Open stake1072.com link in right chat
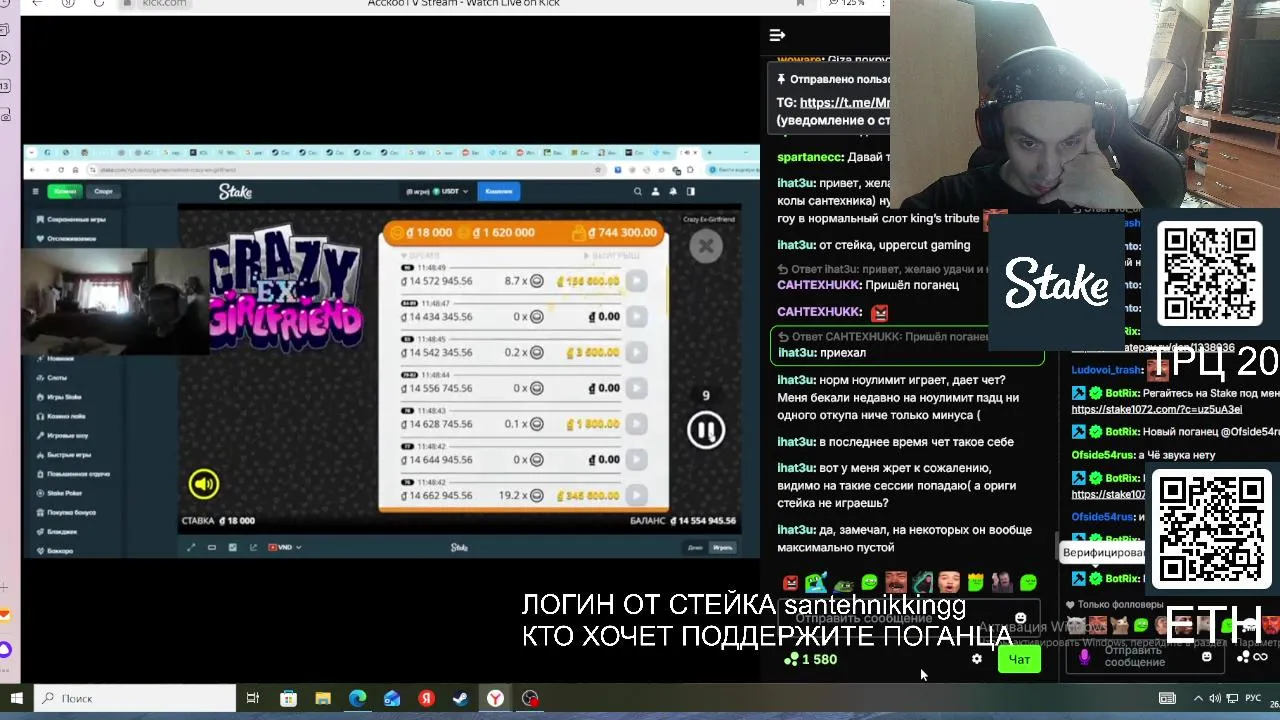Image resolution: width=1280 pixels, height=720 pixels. click(x=1157, y=409)
